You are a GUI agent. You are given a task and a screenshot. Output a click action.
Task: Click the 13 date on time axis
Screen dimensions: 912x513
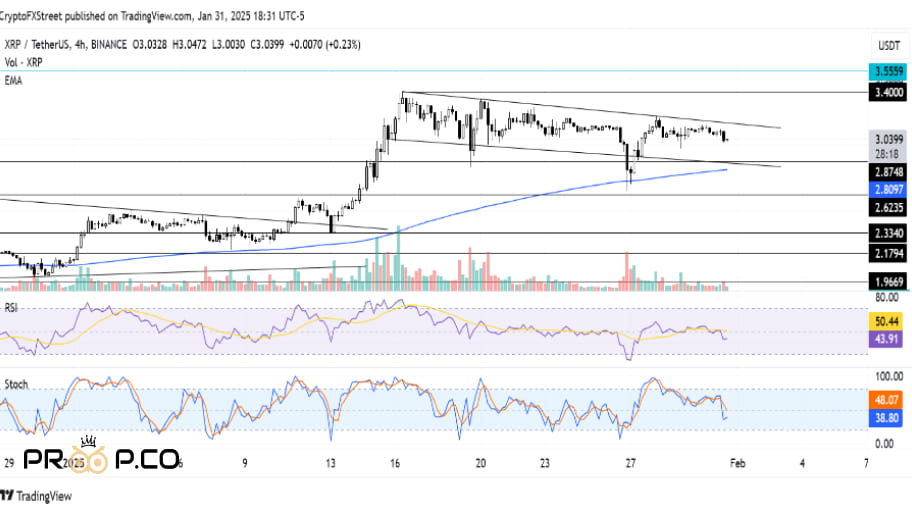coord(330,463)
